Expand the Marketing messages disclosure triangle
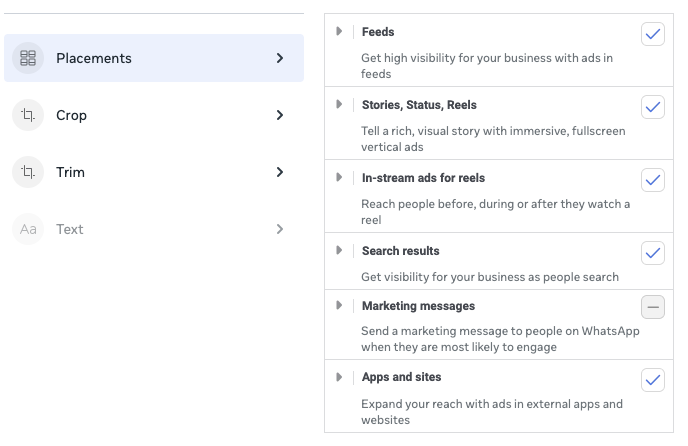 click(x=340, y=305)
